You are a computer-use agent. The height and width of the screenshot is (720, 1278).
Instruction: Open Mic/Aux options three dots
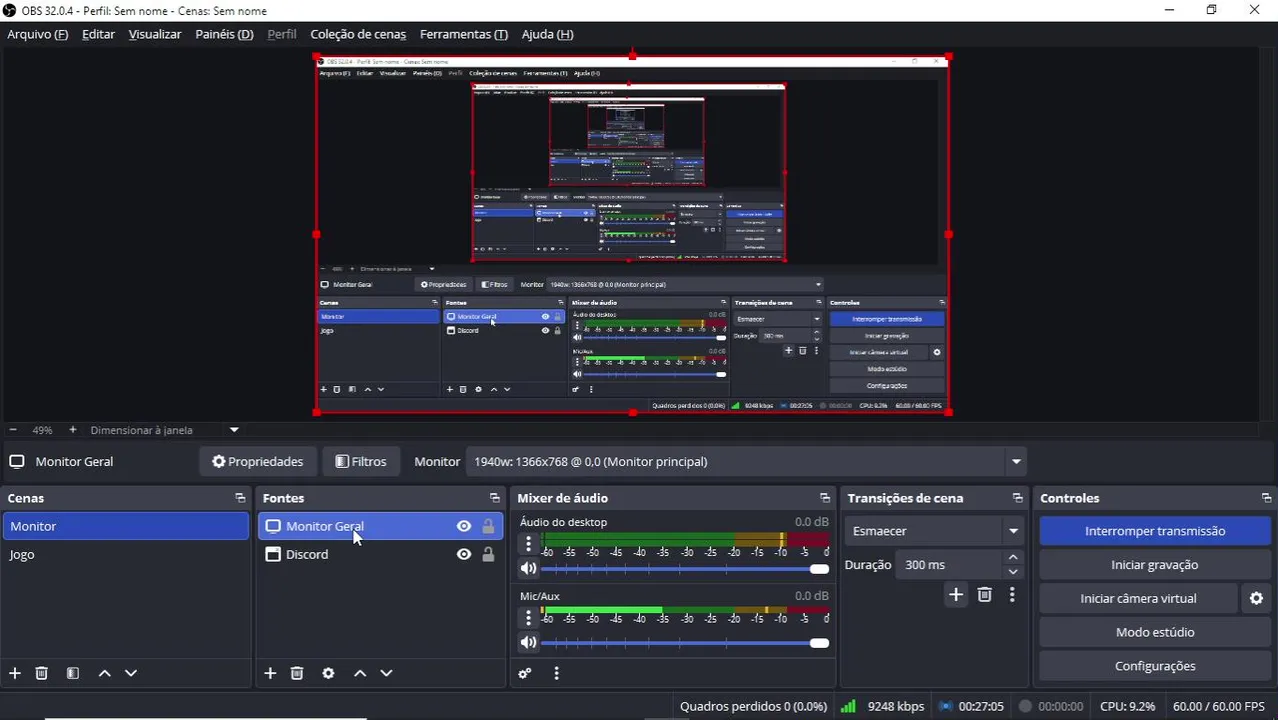click(529, 618)
